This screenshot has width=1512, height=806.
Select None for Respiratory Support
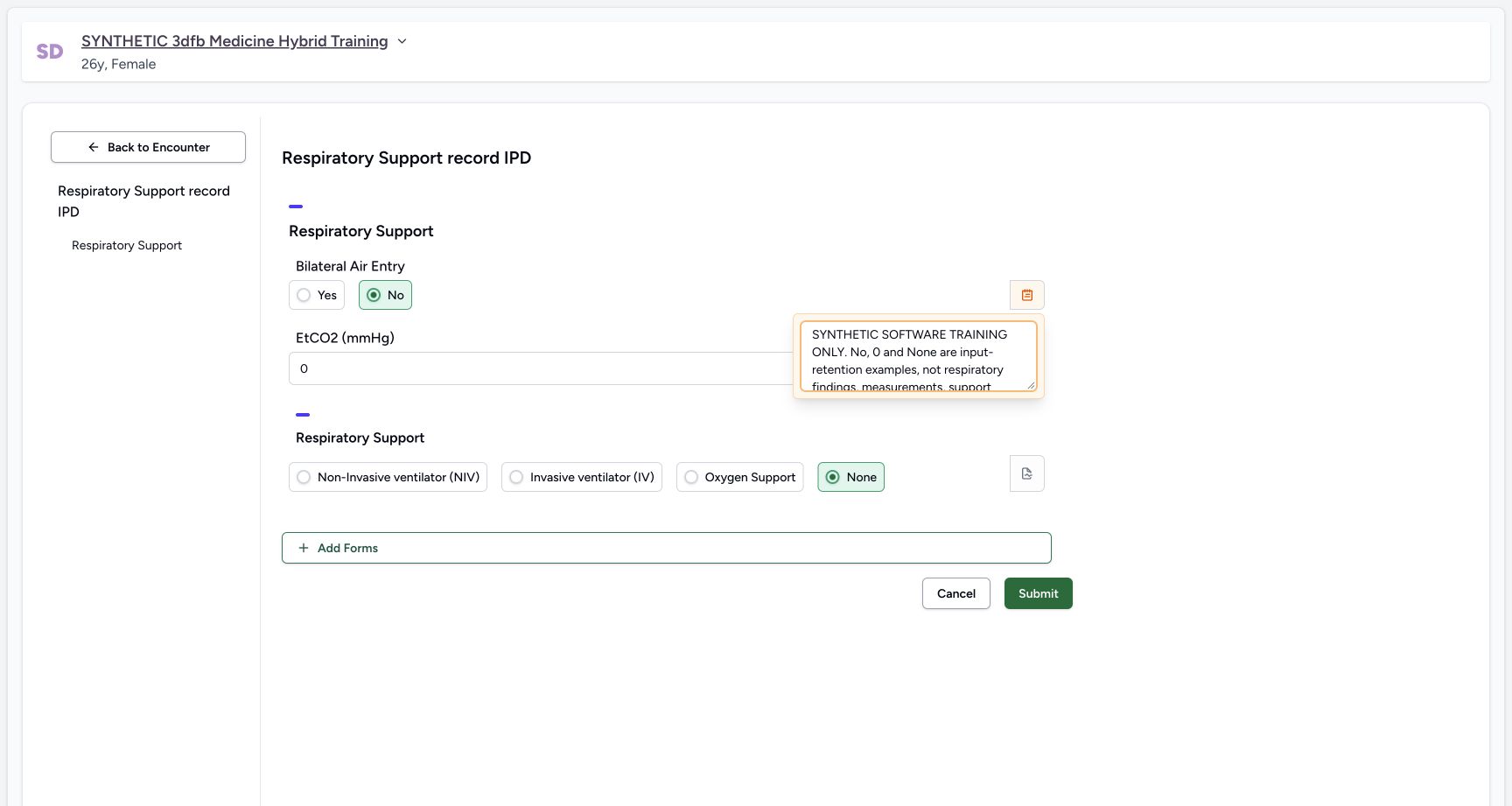(850, 477)
